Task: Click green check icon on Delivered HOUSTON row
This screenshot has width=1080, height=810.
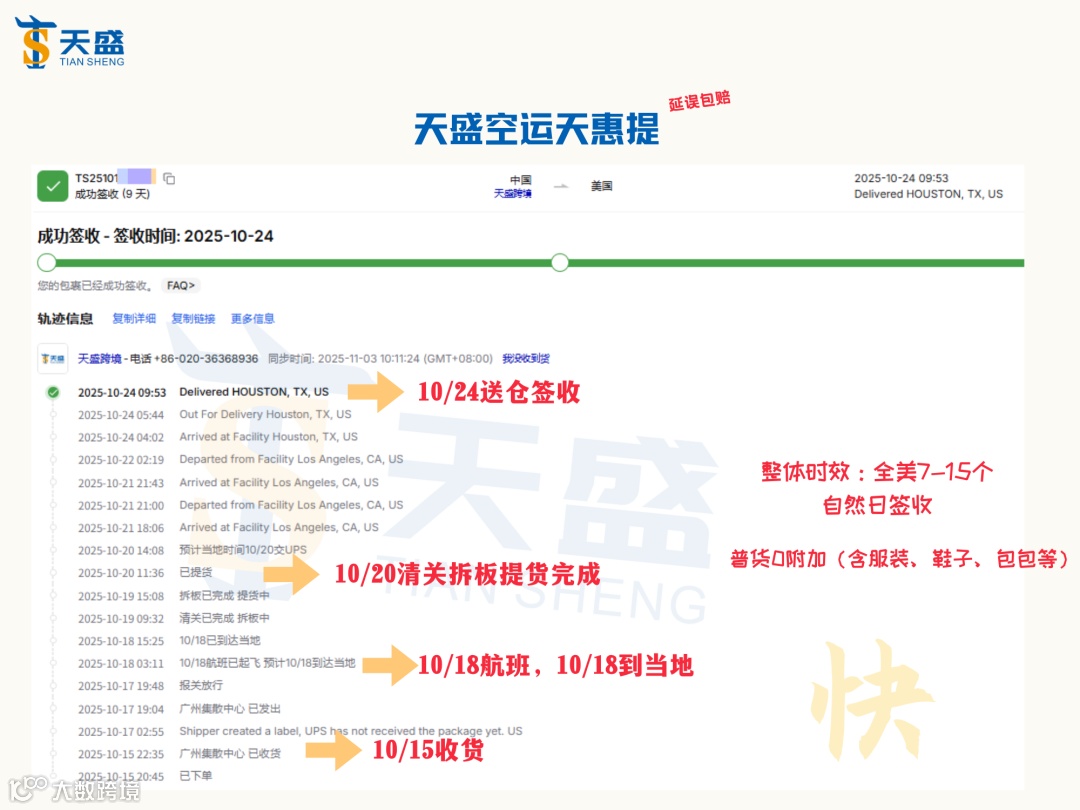Action: coord(52,393)
